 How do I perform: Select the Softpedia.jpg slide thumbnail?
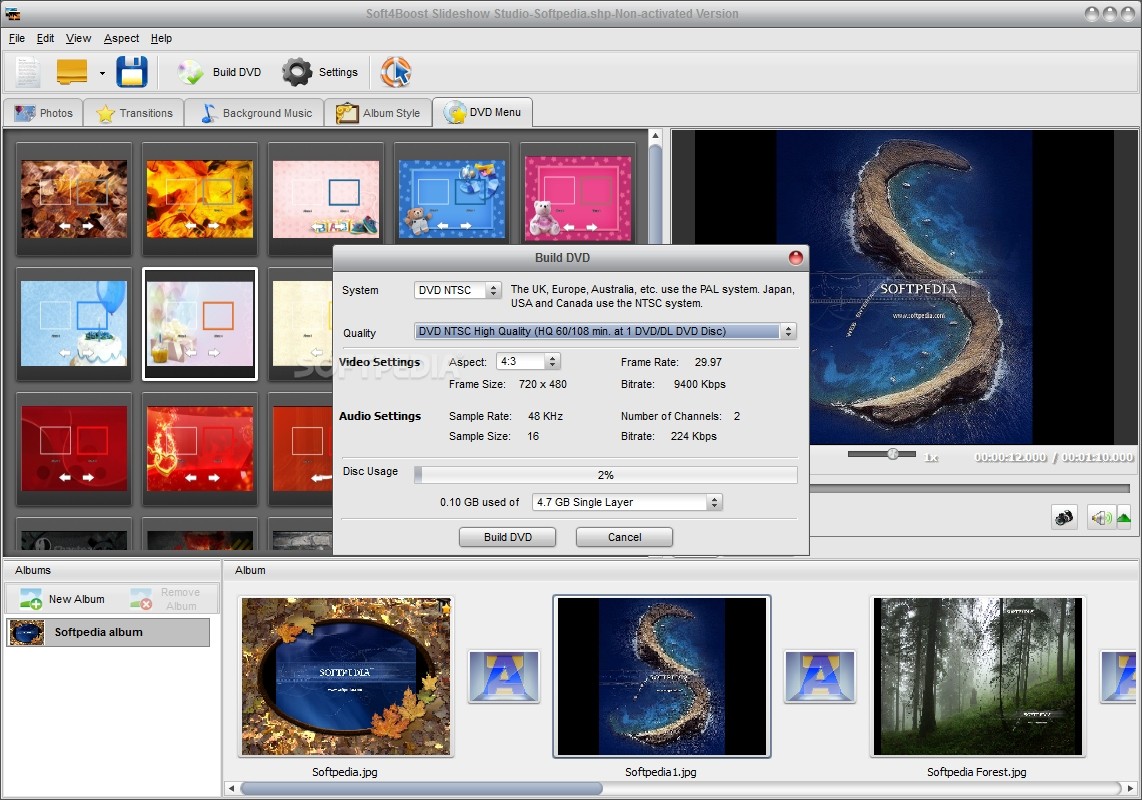click(x=346, y=676)
